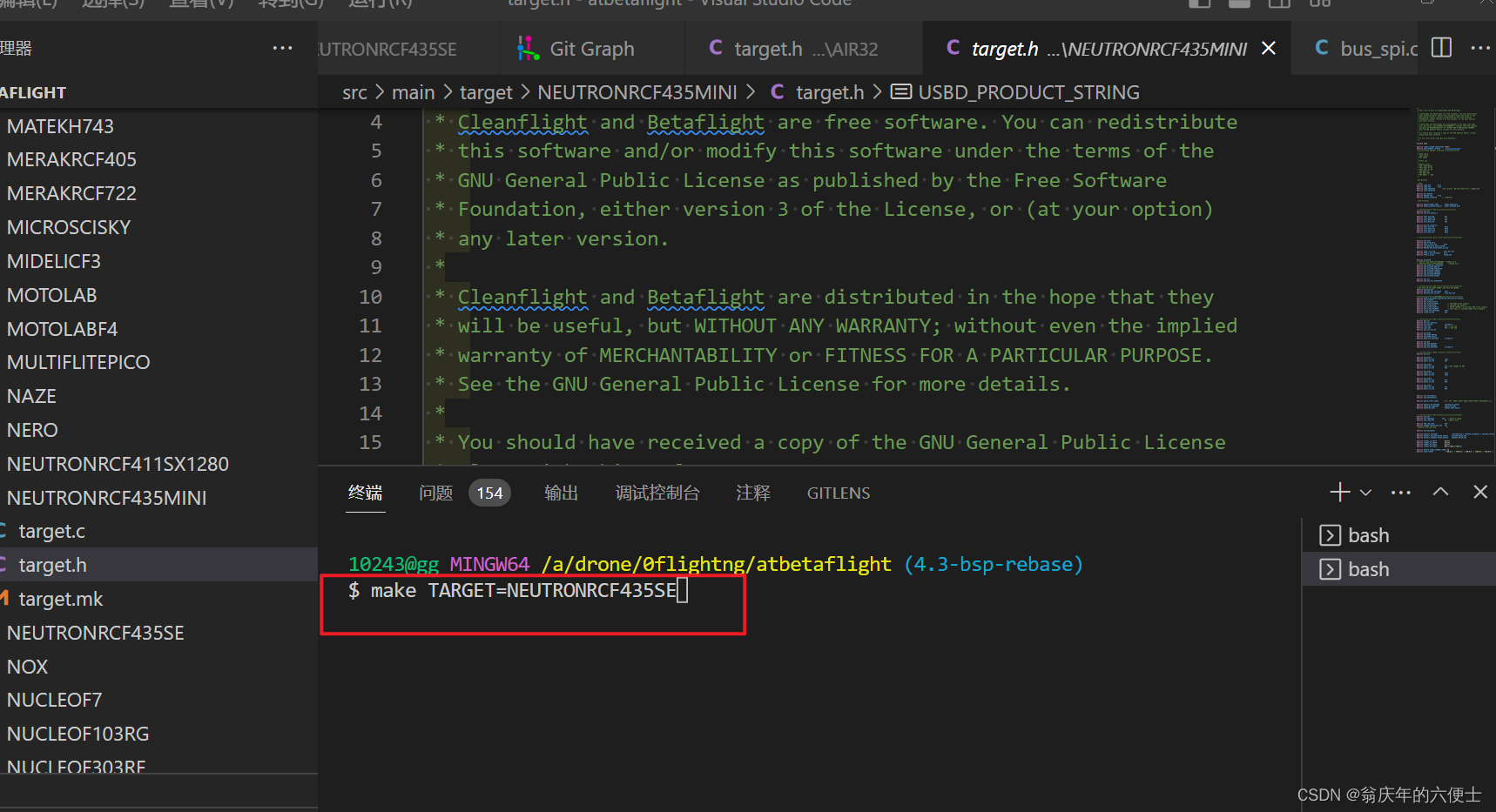Screen dimensions: 1496x812
Task: Click the 154 problems count badge
Action: coord(489,493)
